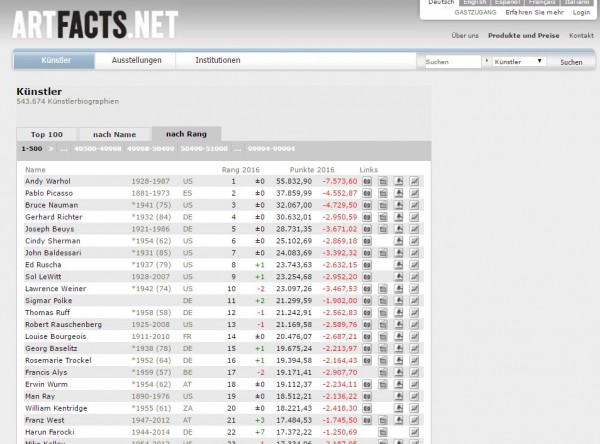Viewport: 600px width, 444px height.
Task: Open the Künstler search category dropdown
Action: click(519, 62)
